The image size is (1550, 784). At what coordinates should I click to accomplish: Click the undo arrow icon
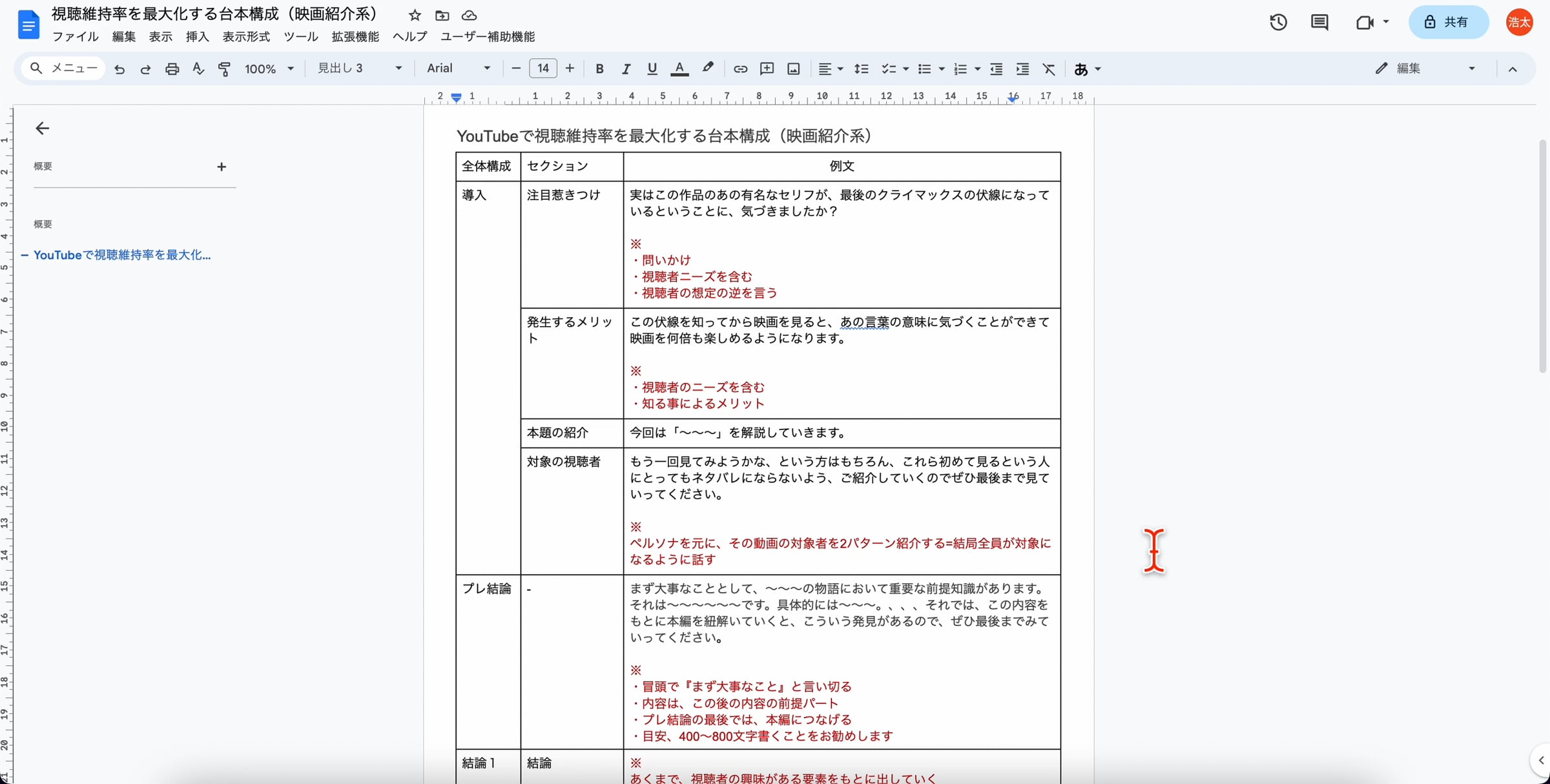tap(119, 69)
